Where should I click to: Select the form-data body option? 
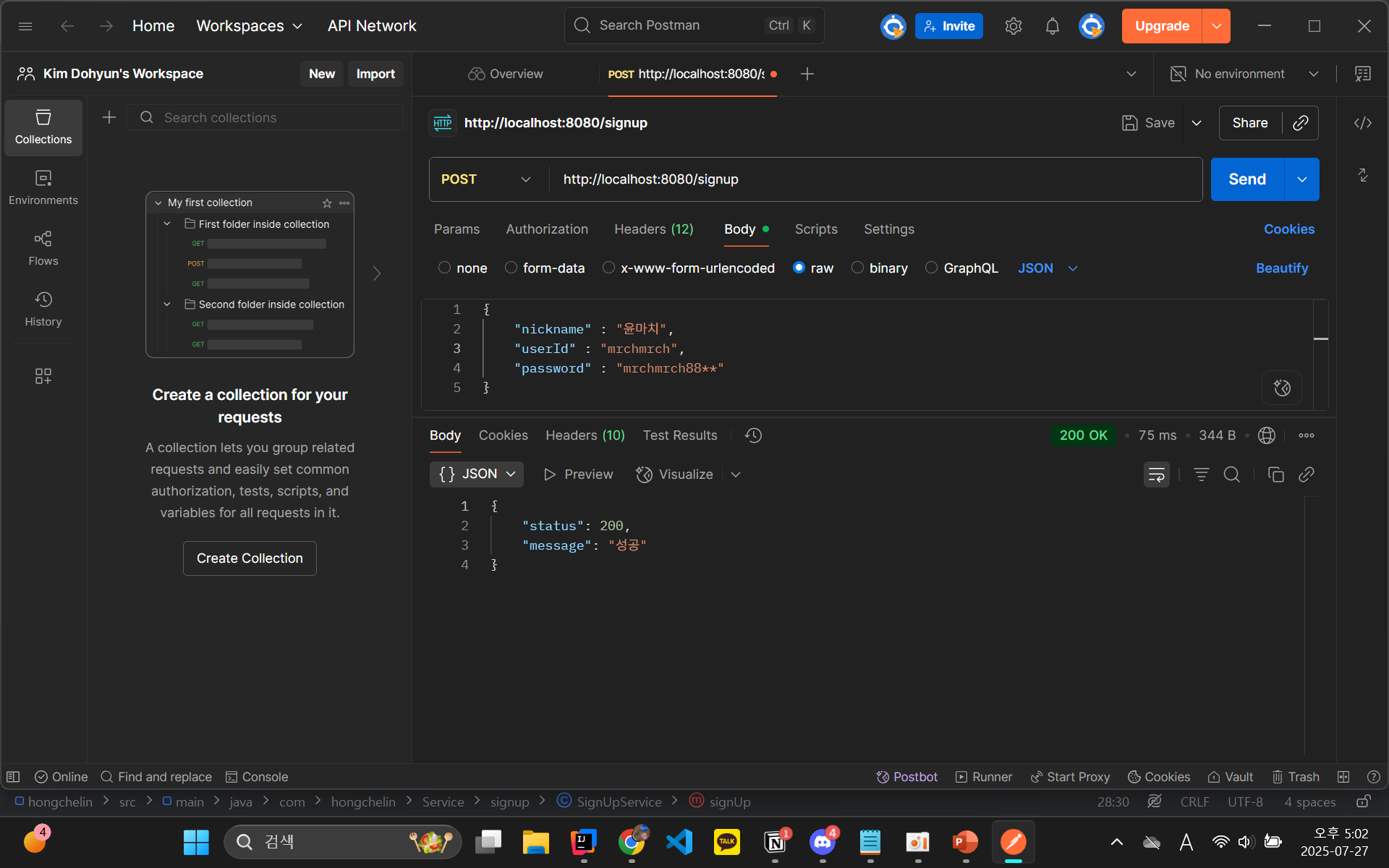pos(511,268)
